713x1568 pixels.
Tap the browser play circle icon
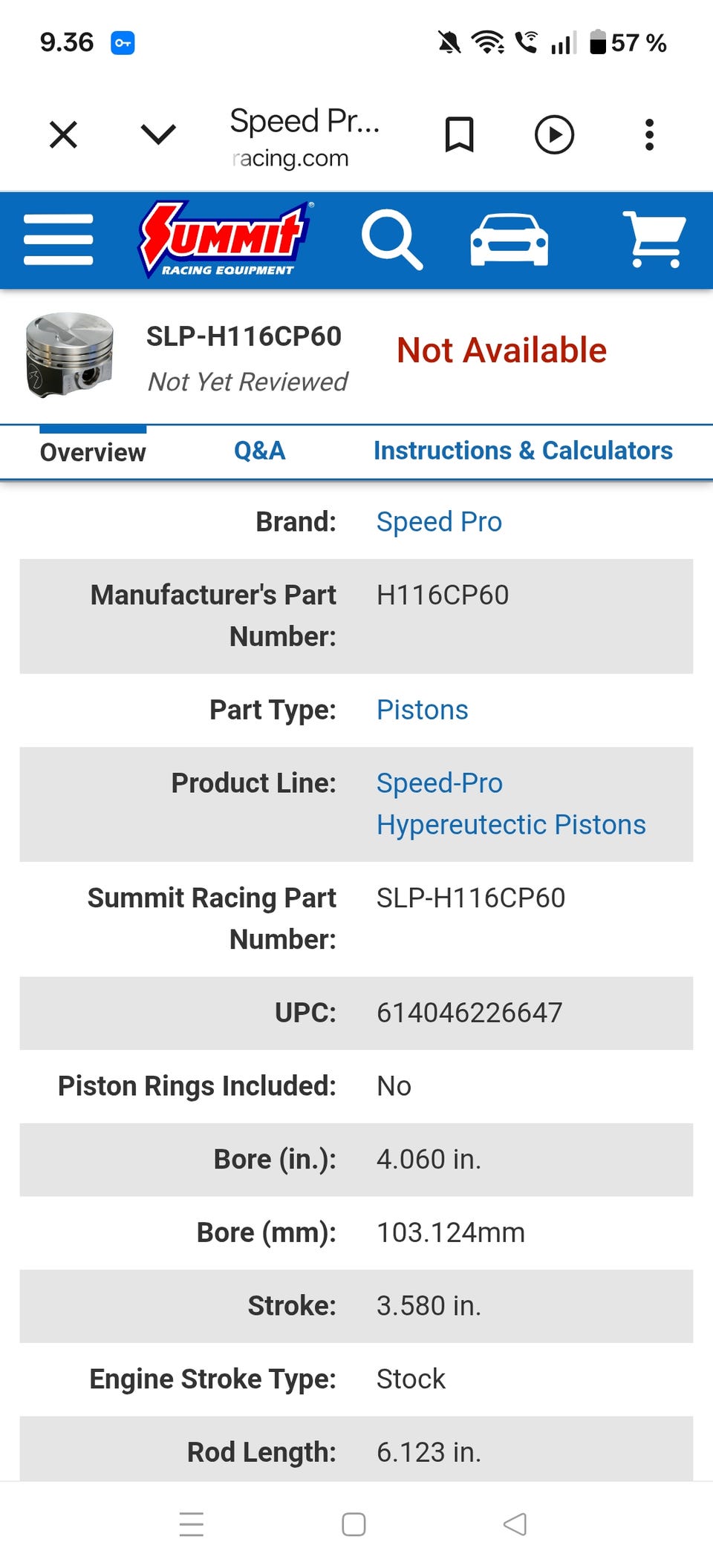click(554, 135)
